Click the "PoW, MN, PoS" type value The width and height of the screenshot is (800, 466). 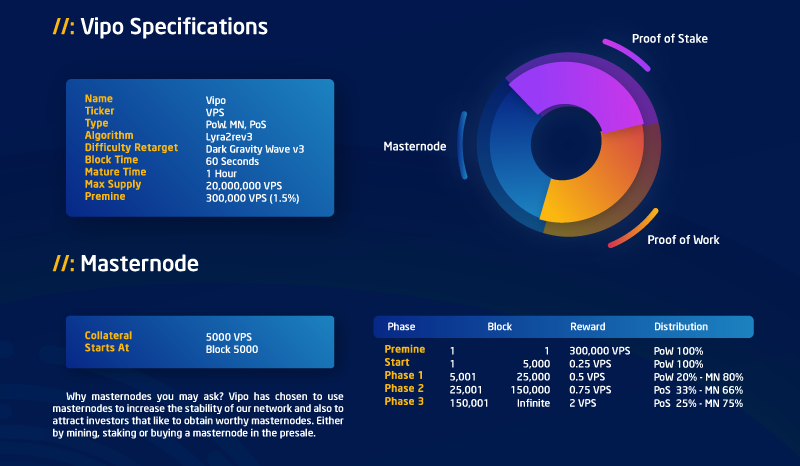(236, 125)
